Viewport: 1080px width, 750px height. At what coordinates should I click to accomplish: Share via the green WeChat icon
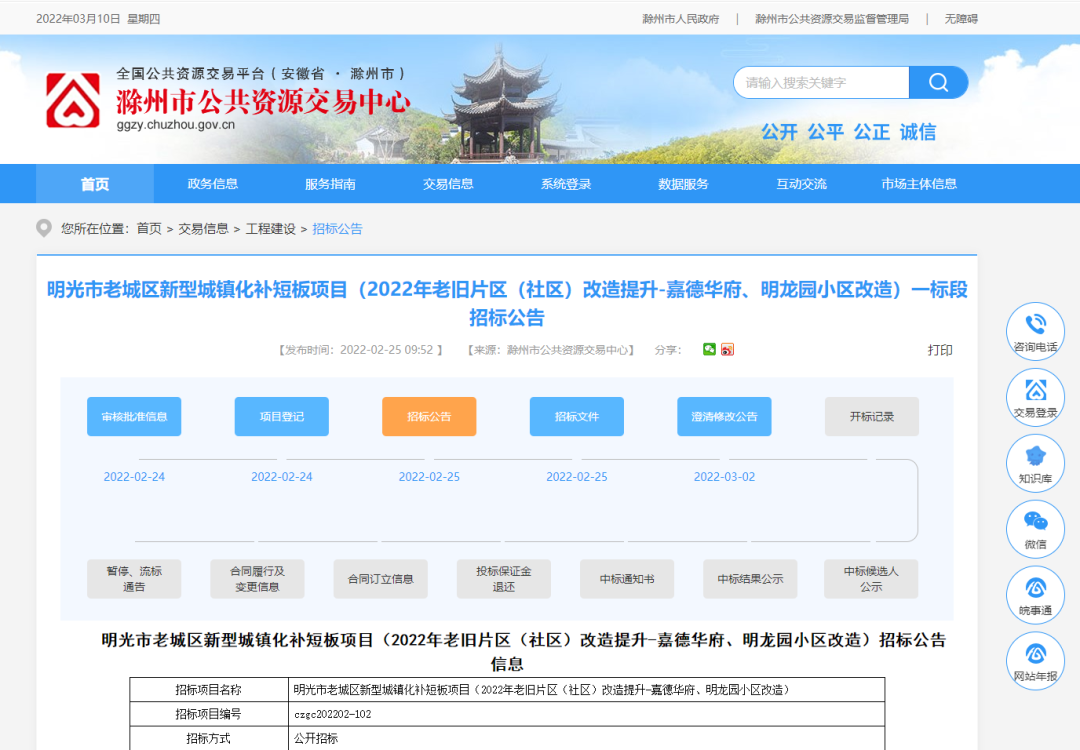709,349
